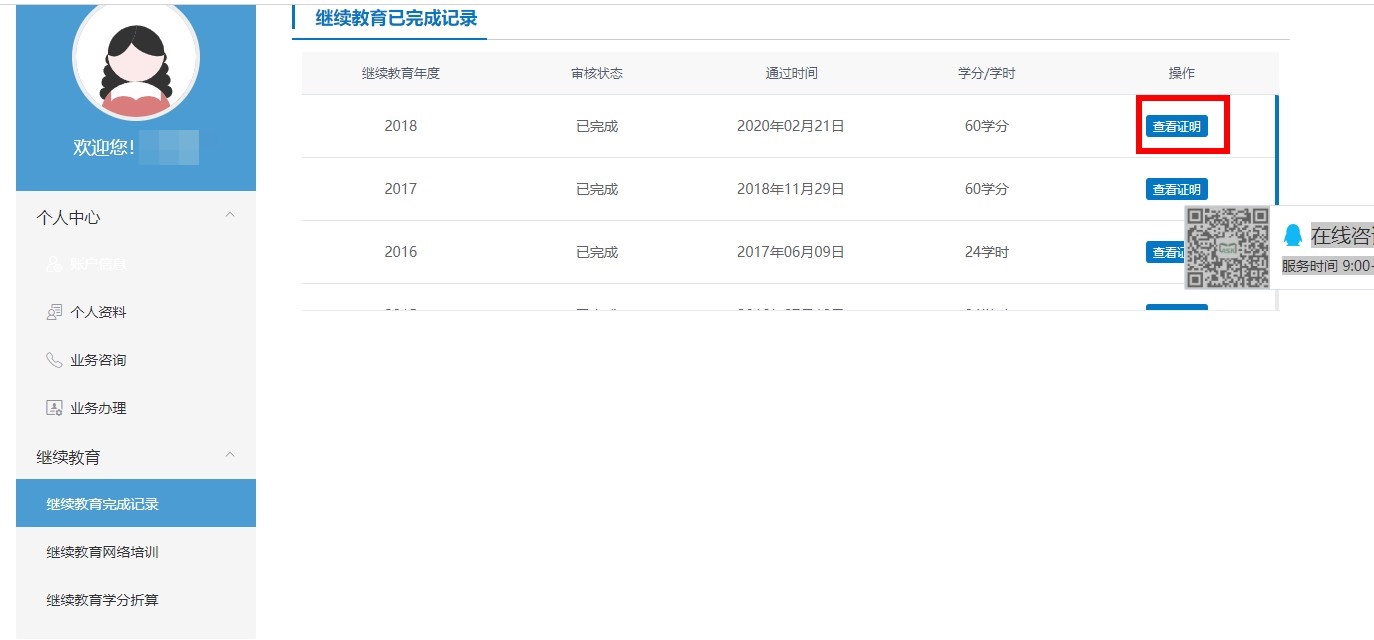Screen dimensions: 1374x640
Task: Click 查看证明 for the 2016 record
Action: [x=1169, y=251]
